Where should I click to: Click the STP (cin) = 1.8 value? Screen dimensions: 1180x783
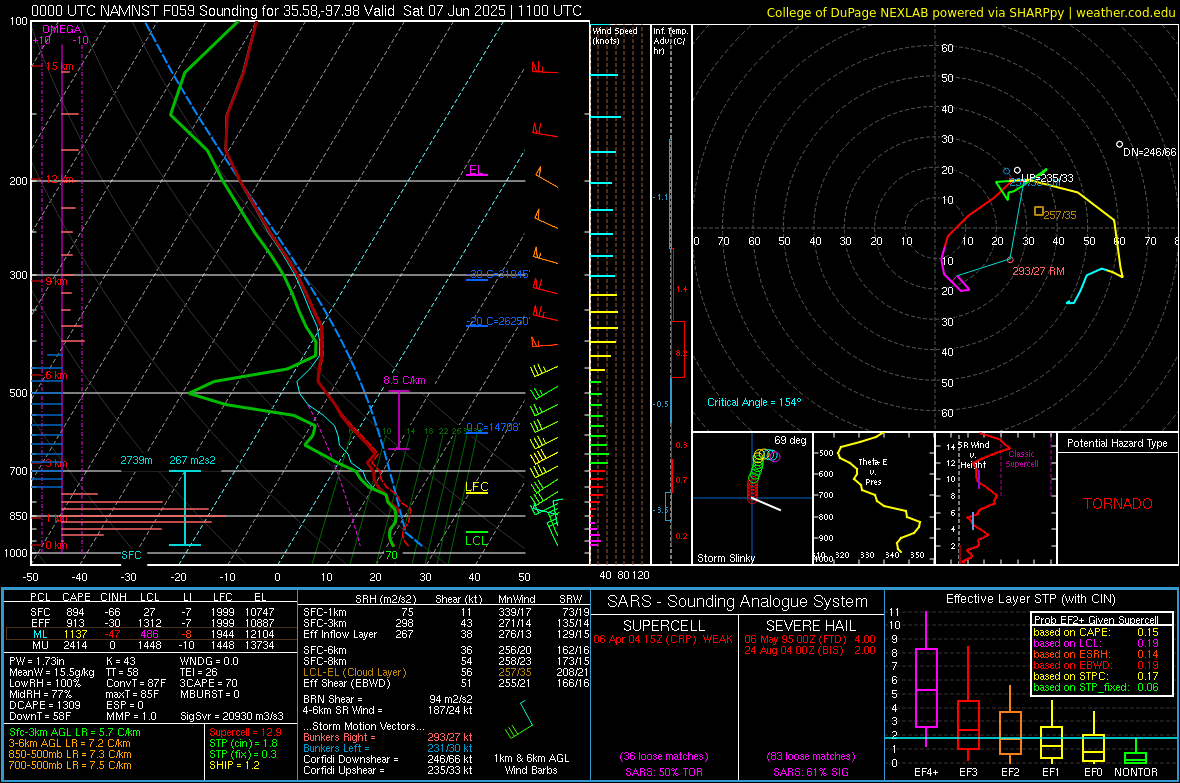tap(243, 743)
